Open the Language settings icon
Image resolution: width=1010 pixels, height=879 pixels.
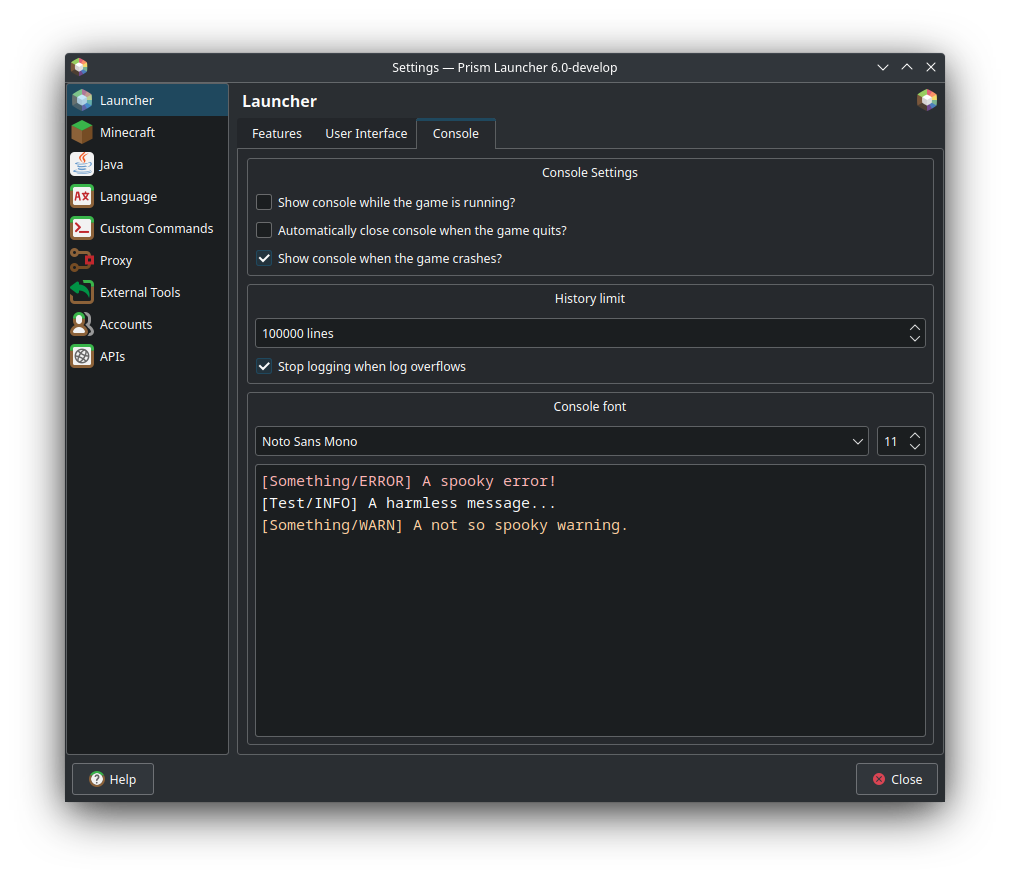tap(82, 196)
